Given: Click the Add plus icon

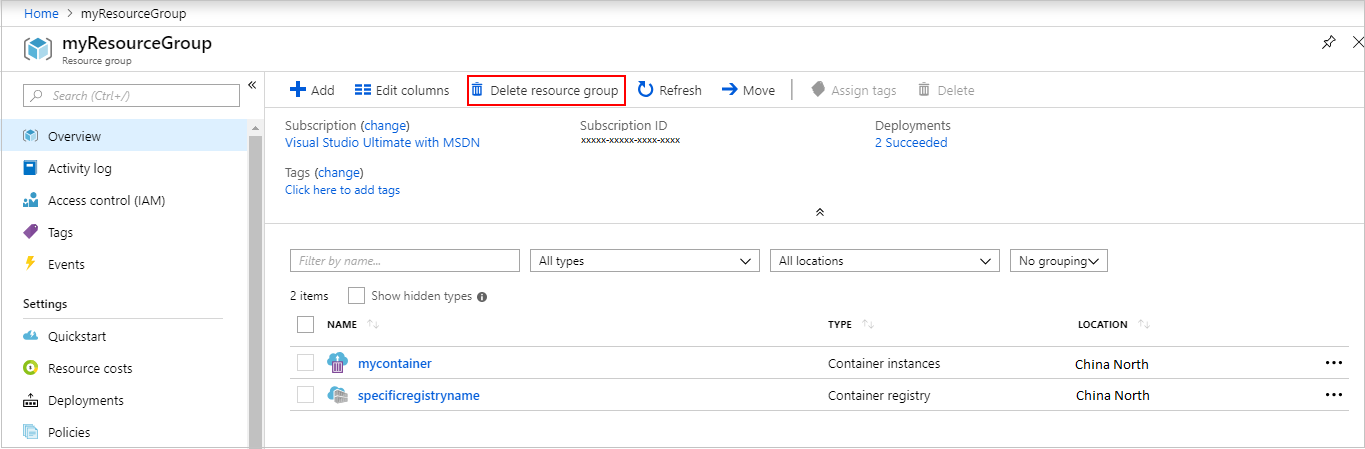Looking at the screenshot, I should pos(297,90).
